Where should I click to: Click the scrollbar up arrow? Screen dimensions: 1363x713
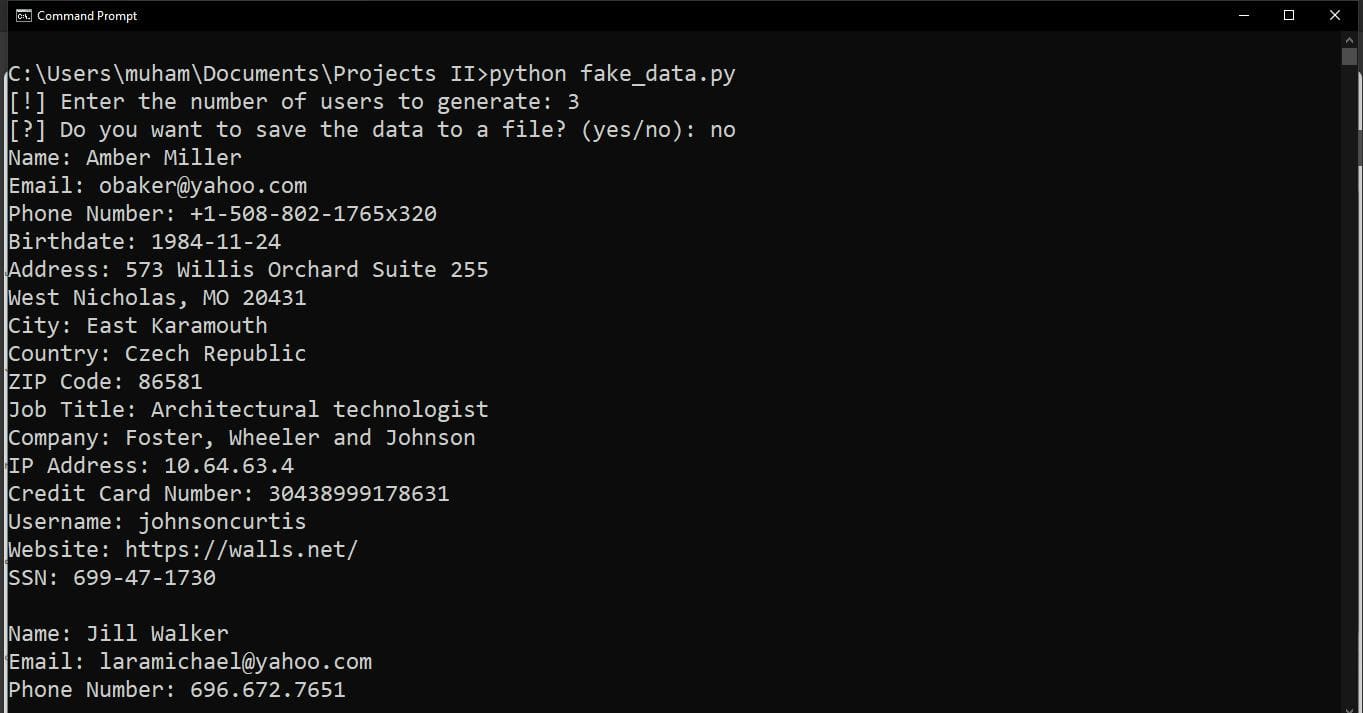(x=1350, y=39)
